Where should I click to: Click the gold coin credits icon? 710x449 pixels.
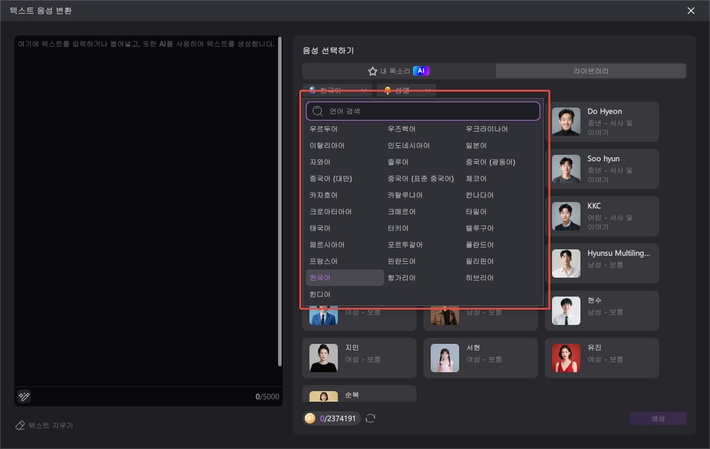pyautogui.click(x=310, y=418)
